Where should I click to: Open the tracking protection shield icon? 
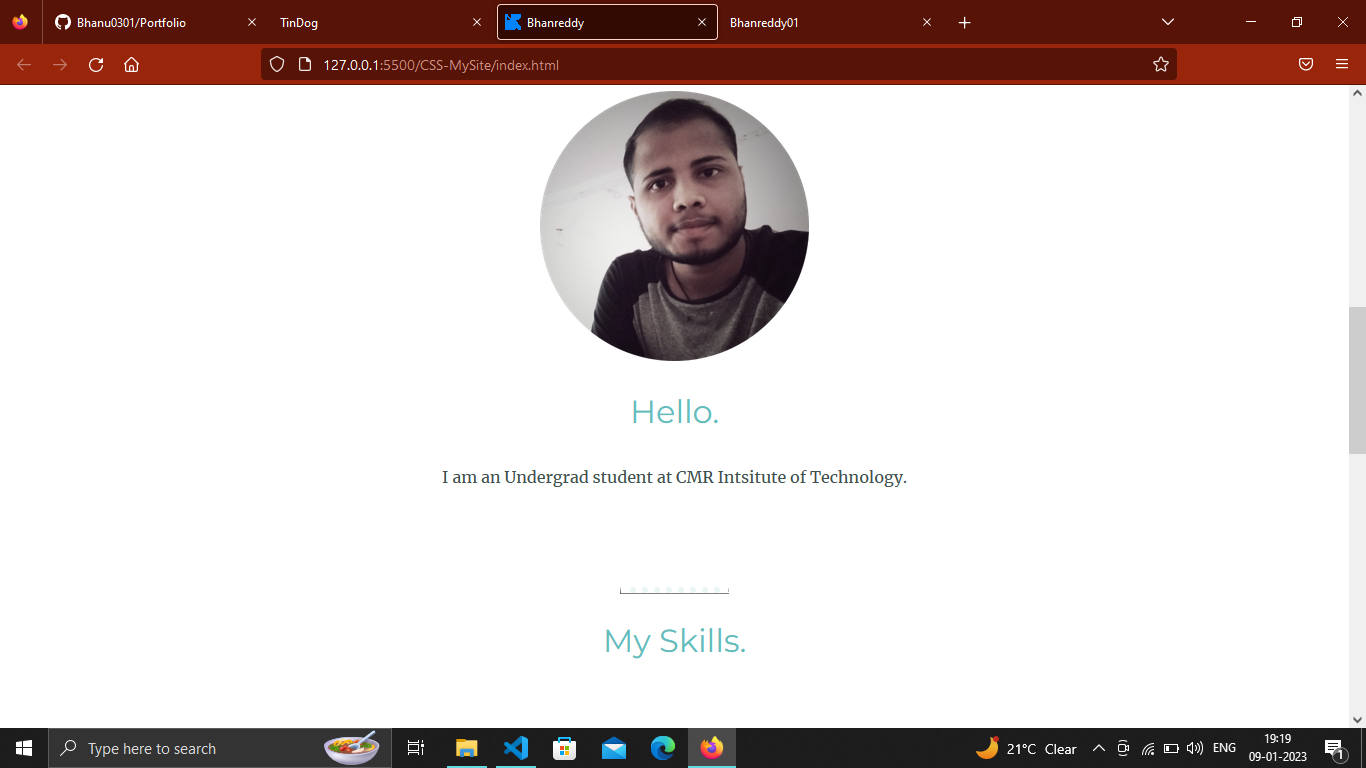click(x=276, y=64)
